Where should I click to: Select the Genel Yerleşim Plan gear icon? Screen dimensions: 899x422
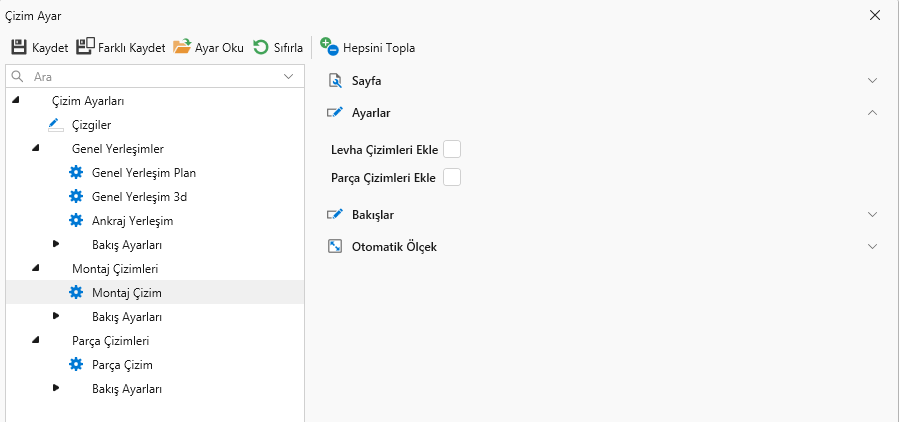(76, 172)
